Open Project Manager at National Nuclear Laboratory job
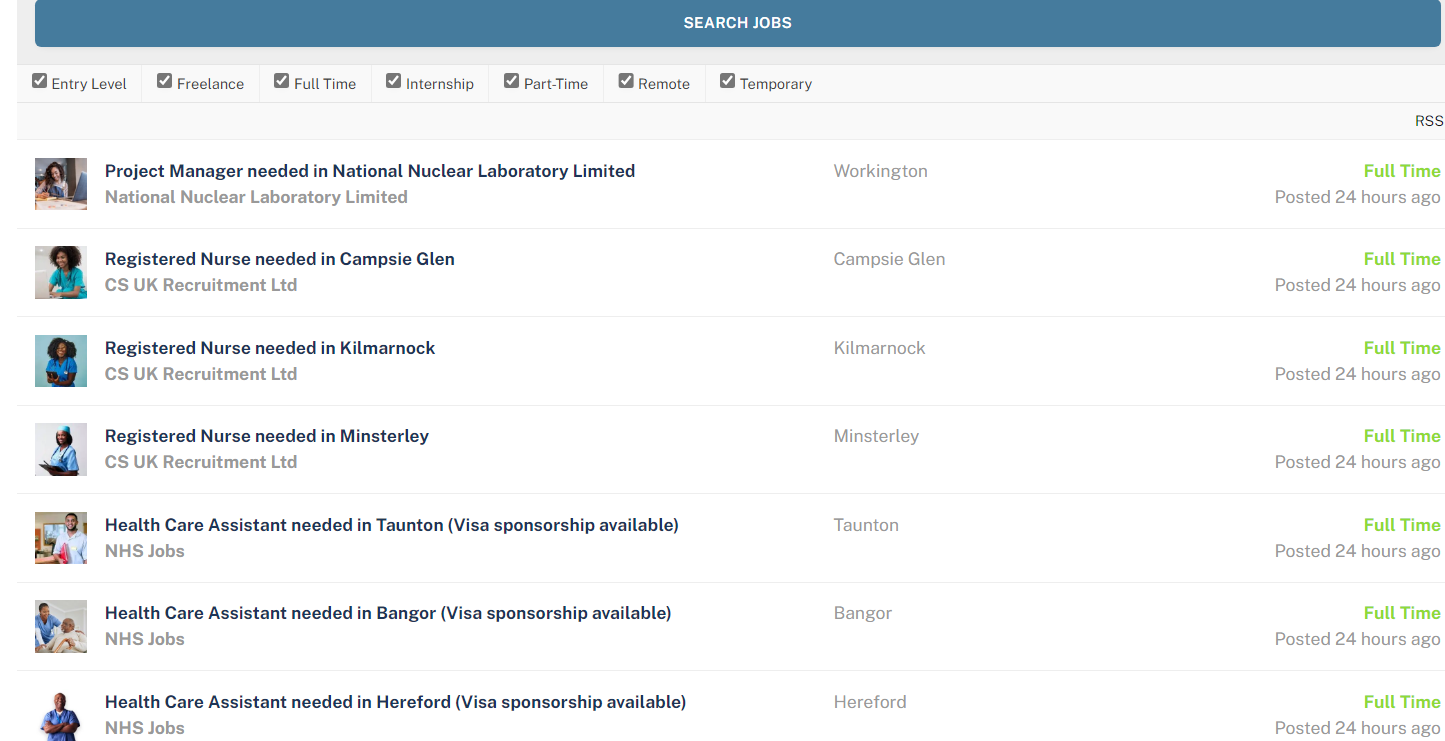Screen dimensions: 1445x741 click(370, 171)
